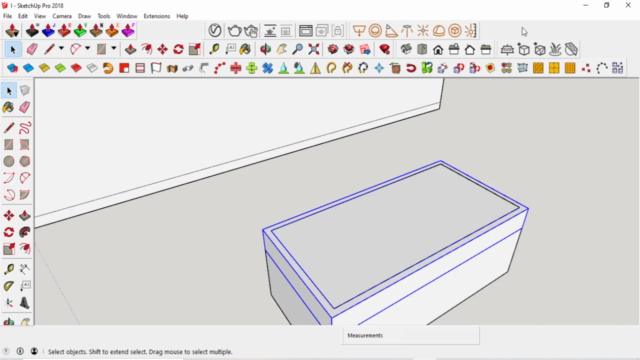The image size is (640, 360).
Task: Select the Eraser tool in top toolbar
Action: click(32, 49)
